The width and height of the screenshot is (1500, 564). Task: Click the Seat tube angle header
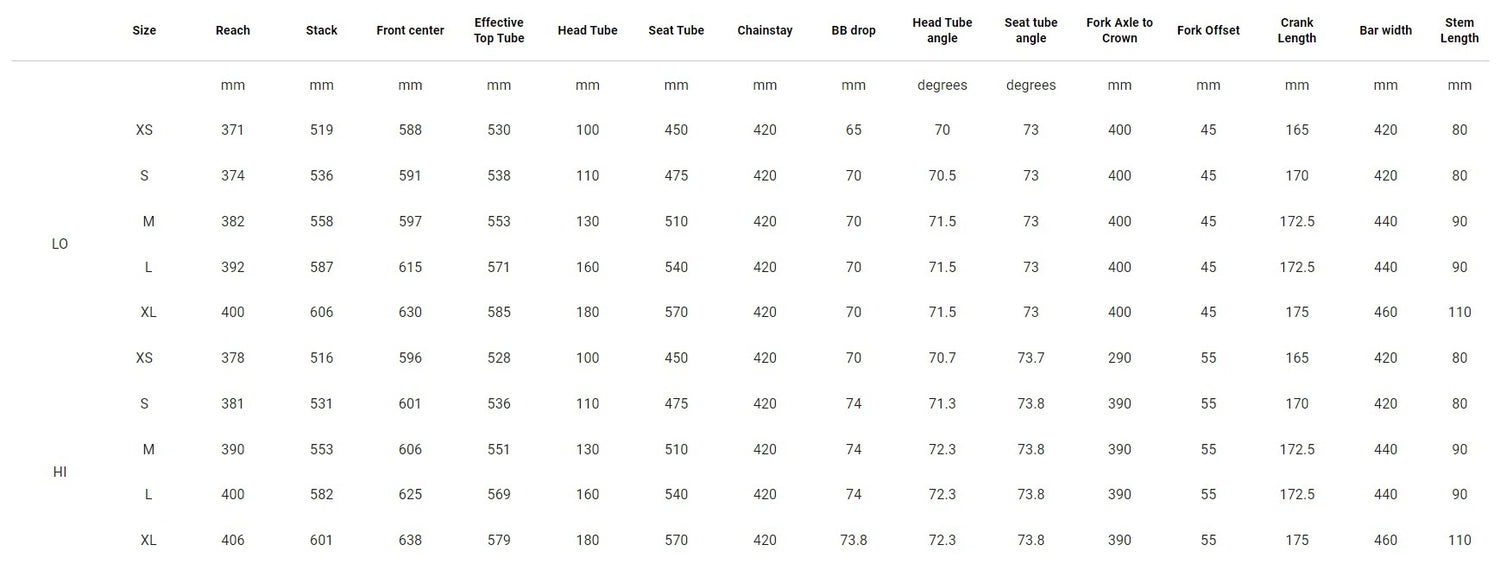[x=1031, y=31]
